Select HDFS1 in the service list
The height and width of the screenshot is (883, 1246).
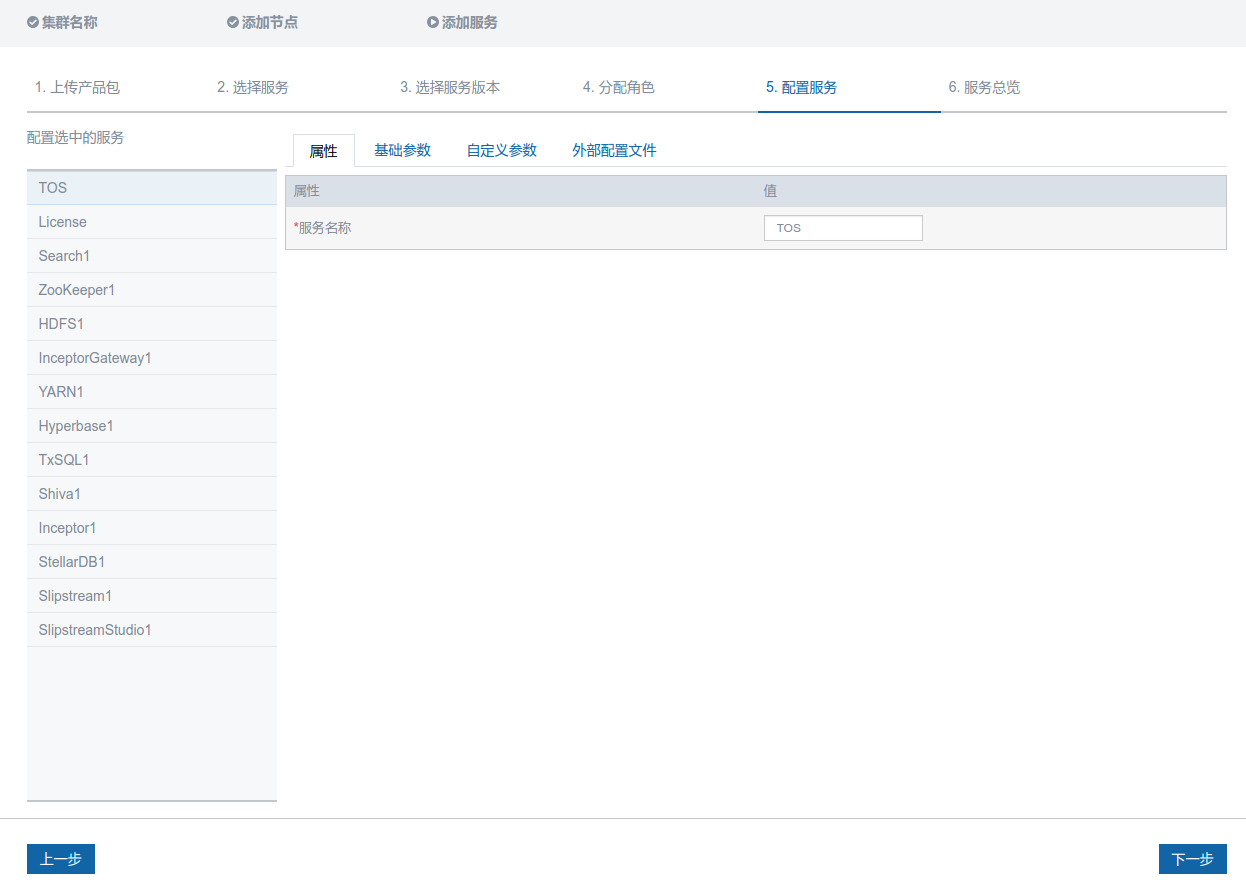pos(152,324)
